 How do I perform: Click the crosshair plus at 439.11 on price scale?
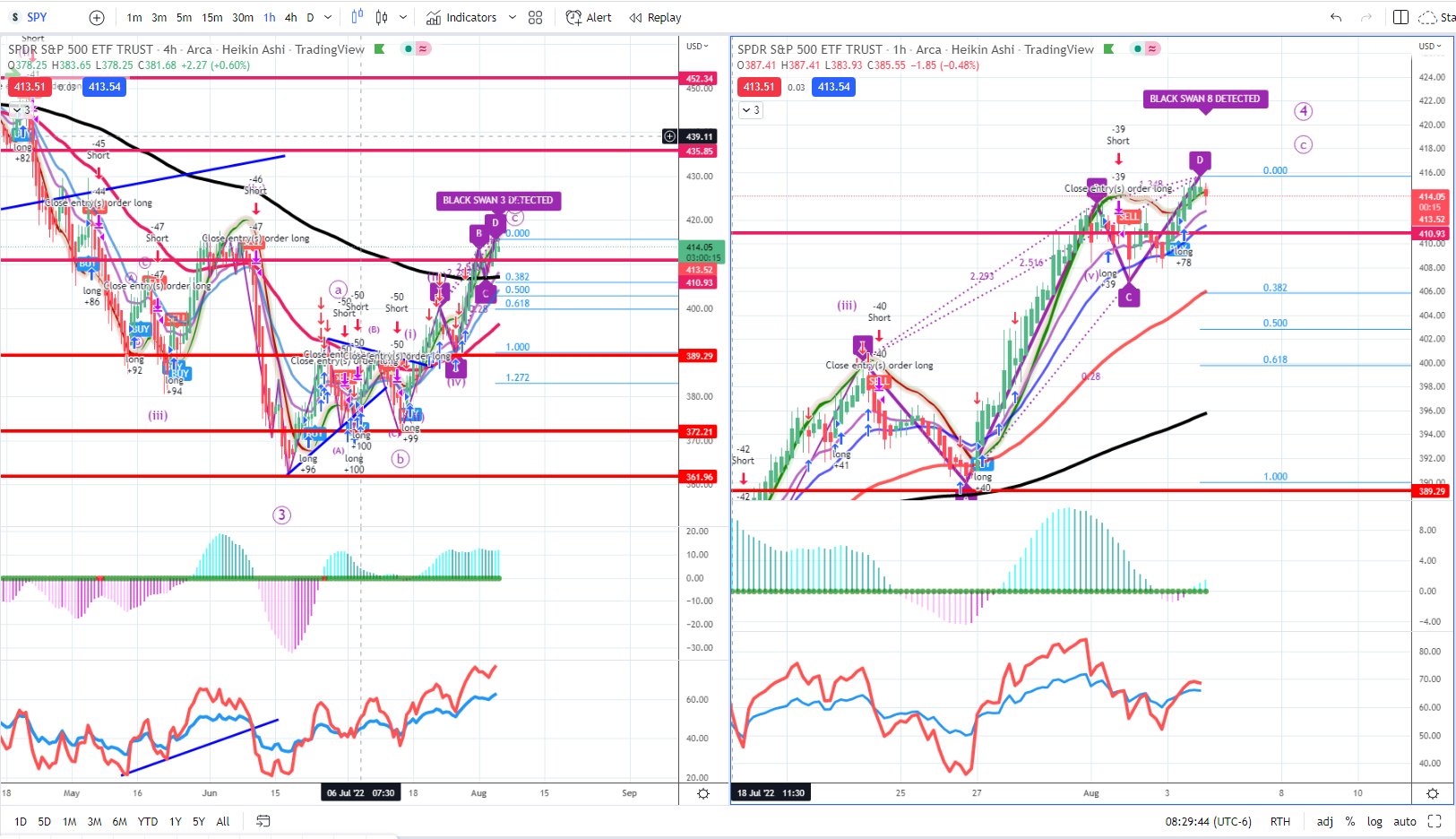669,136
